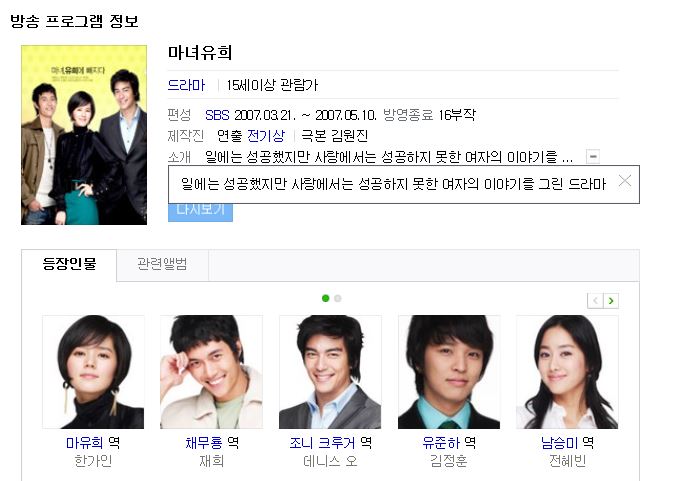The width and height of the screenshot is (675, 481).
Task: Select the green first page dot
Action: [325, 298]
